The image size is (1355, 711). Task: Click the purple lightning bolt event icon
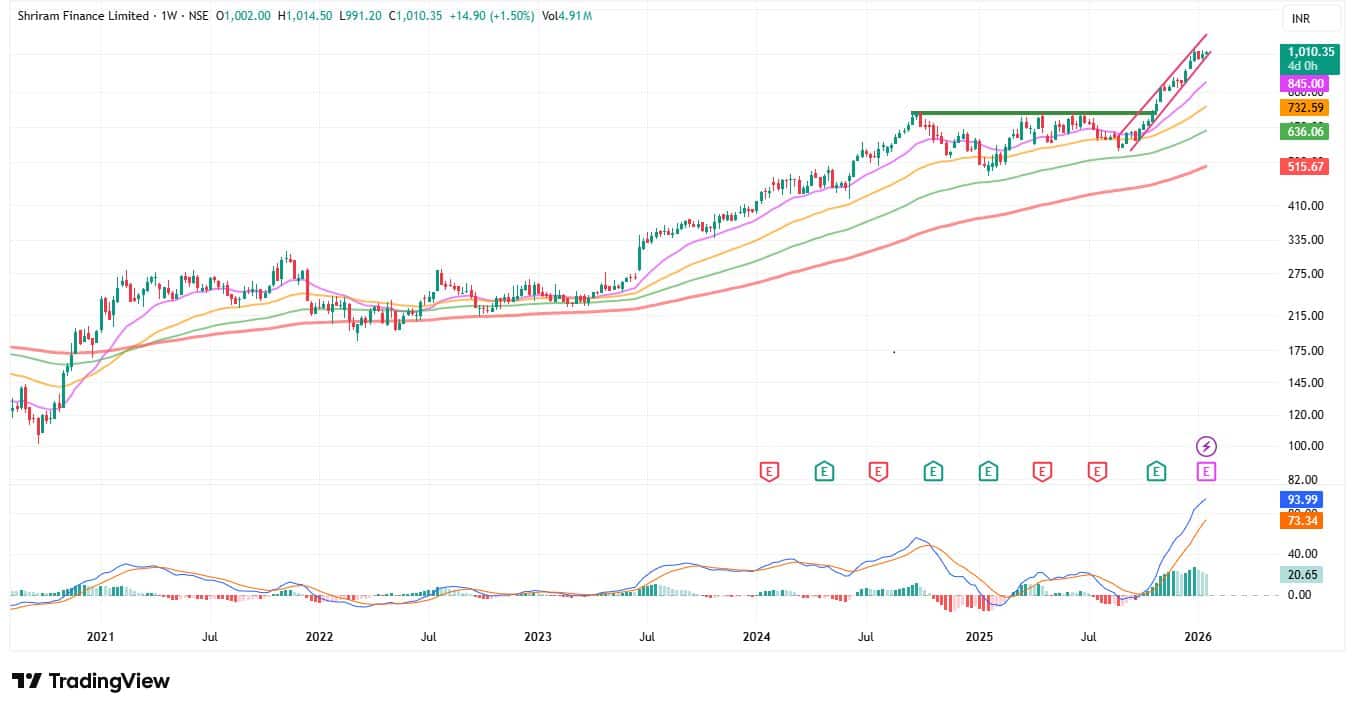[x=1207, y=446]
